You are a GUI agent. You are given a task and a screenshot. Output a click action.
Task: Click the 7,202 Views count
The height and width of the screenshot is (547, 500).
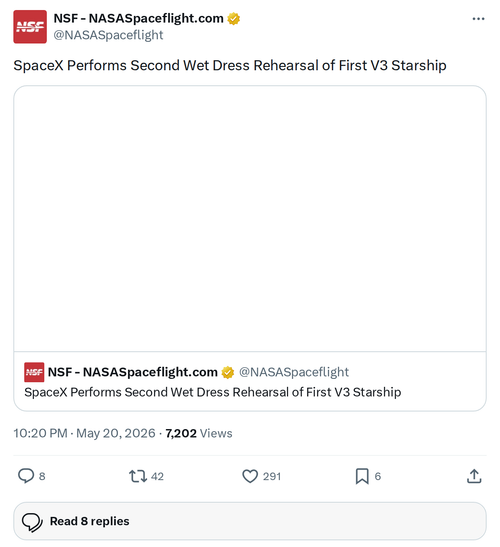[199, 433]
